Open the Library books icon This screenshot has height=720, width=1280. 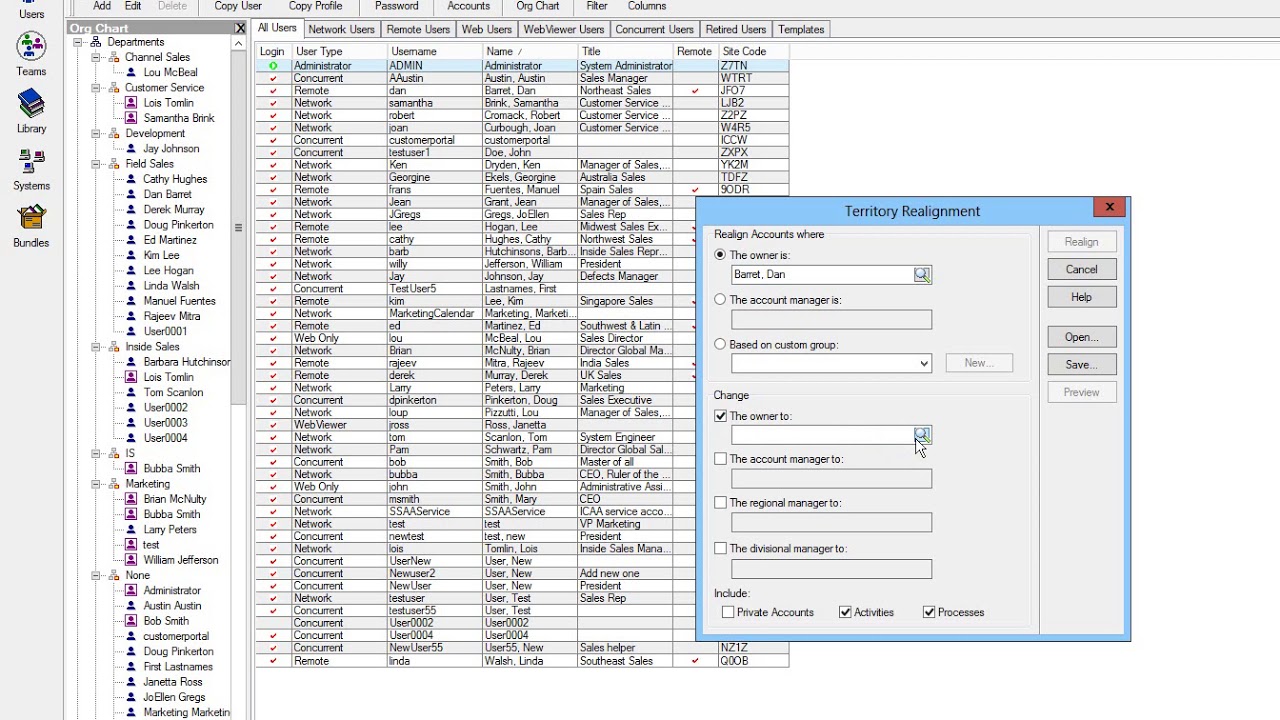pos(31,104)
